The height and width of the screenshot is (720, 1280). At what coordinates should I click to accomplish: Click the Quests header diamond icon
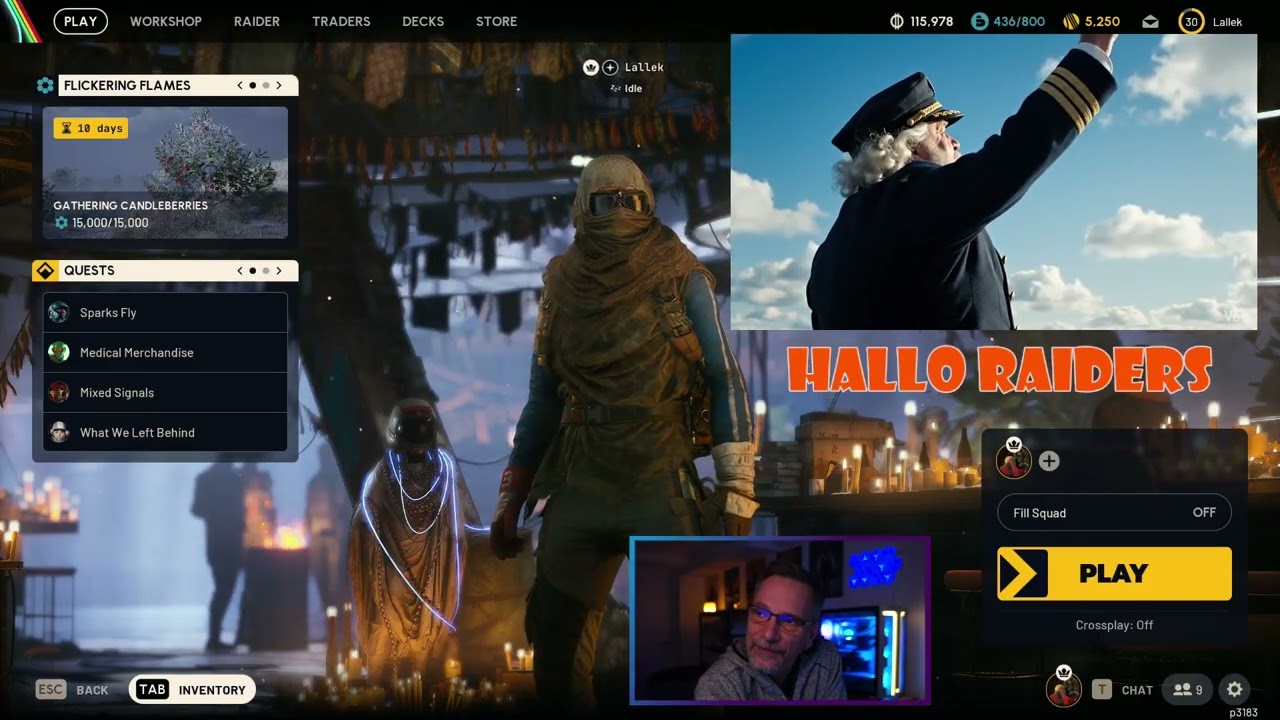point(45,270)
